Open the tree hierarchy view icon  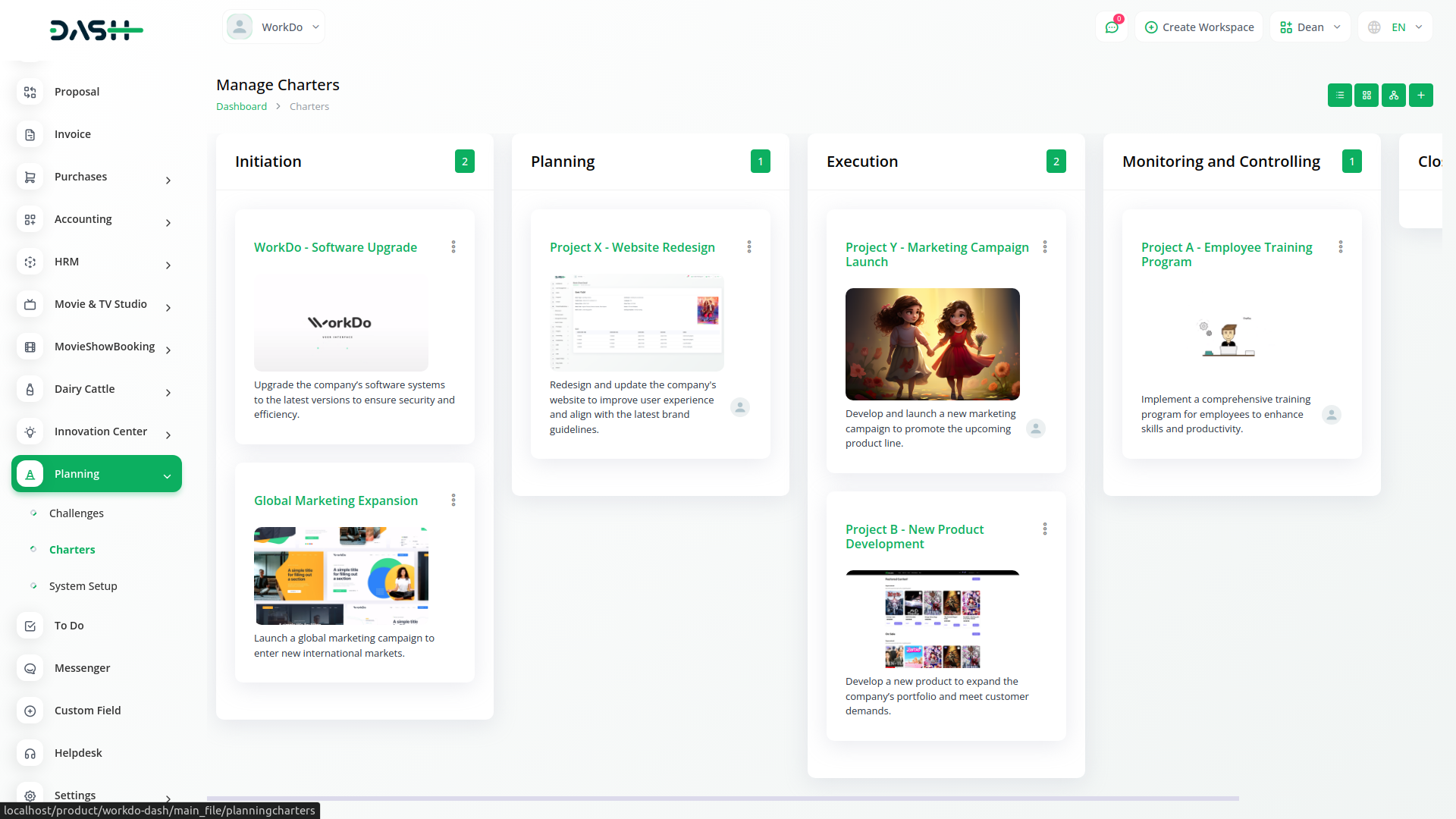(x=1393, y=96)
